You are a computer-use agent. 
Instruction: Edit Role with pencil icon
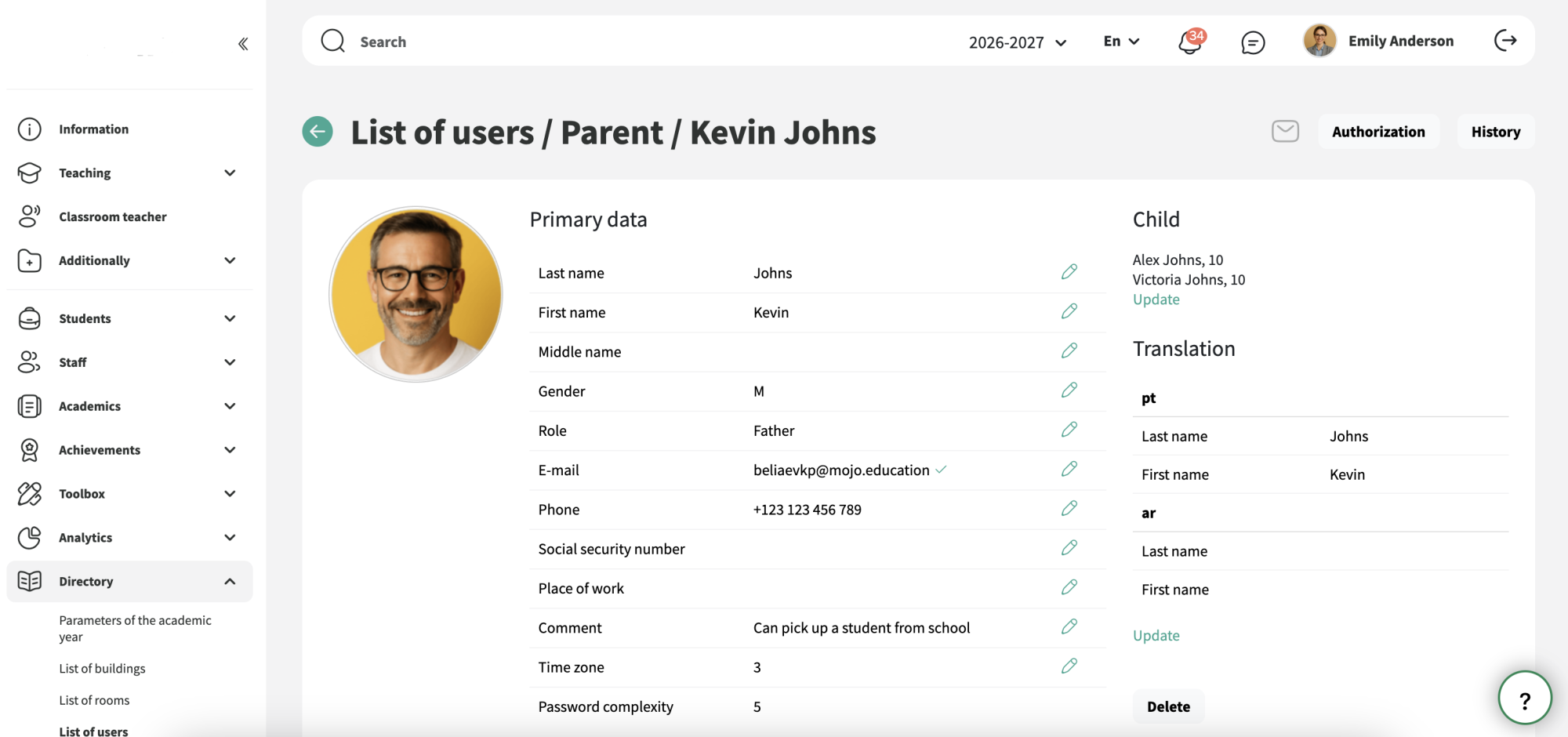(1069, 430)
